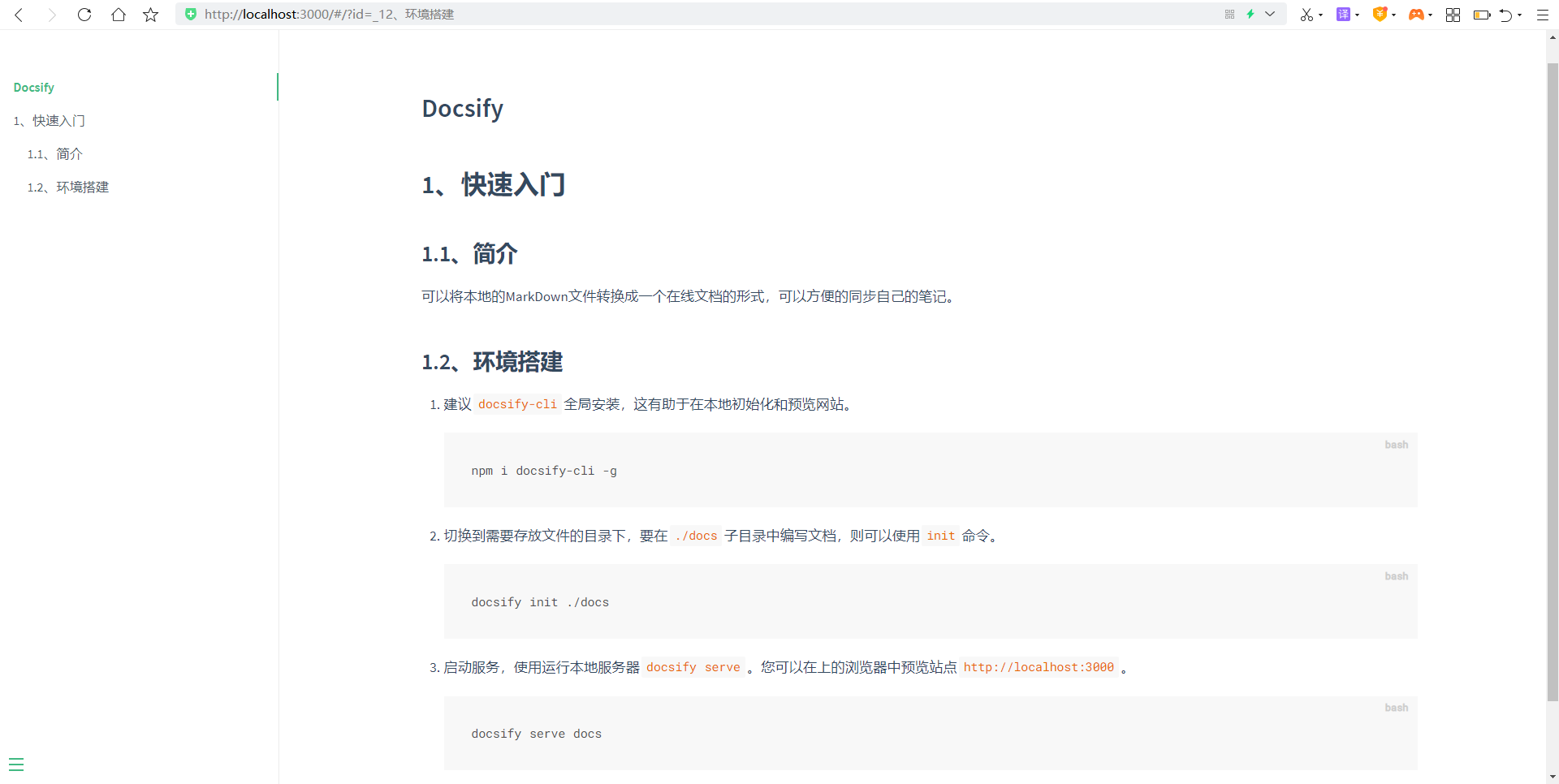This screenshot has width=1559, height=784.
Task: Click the browser back arrow
Action: point(19,15)
